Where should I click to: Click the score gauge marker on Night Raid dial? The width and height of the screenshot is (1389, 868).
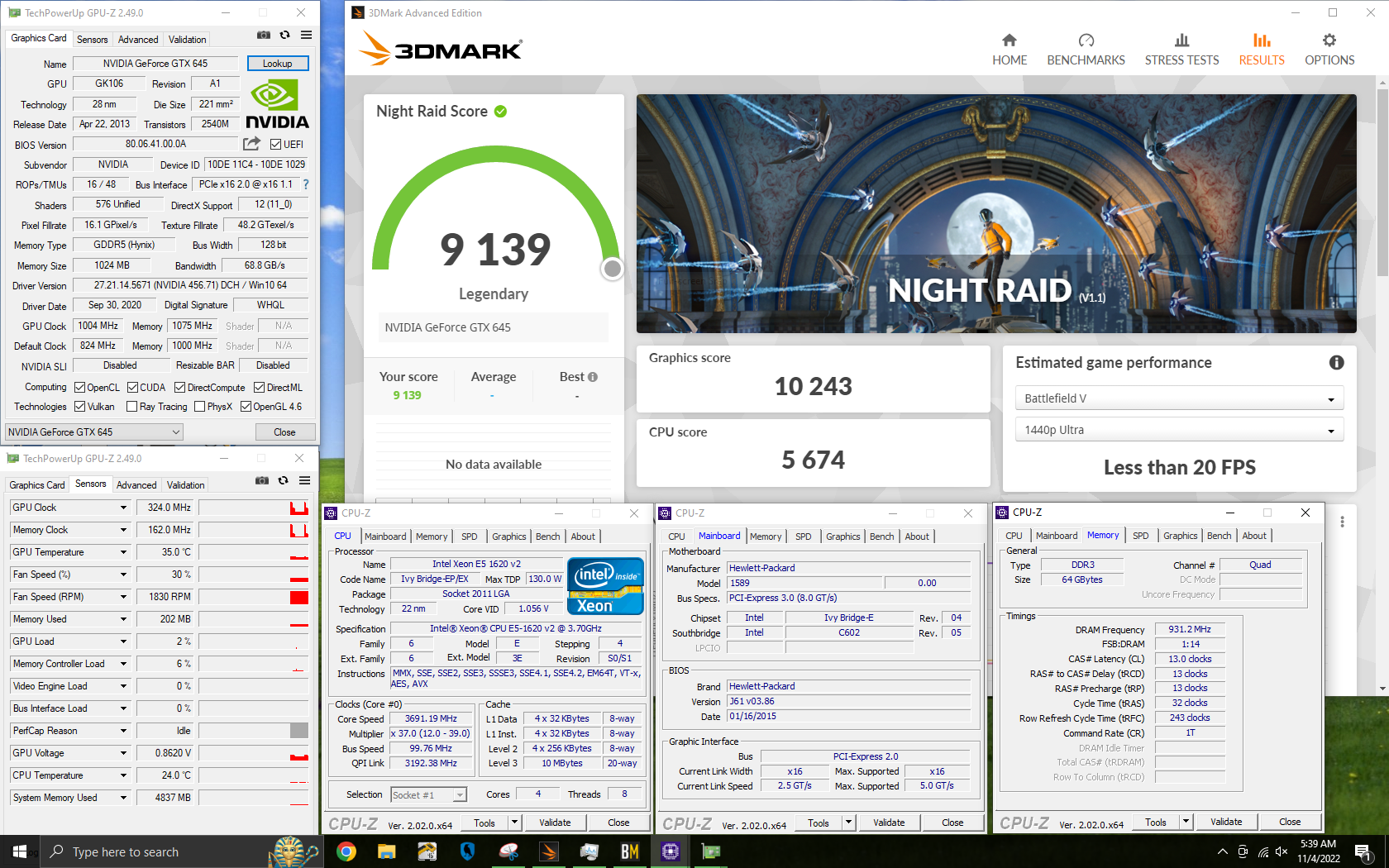click(x=613, y=269)
